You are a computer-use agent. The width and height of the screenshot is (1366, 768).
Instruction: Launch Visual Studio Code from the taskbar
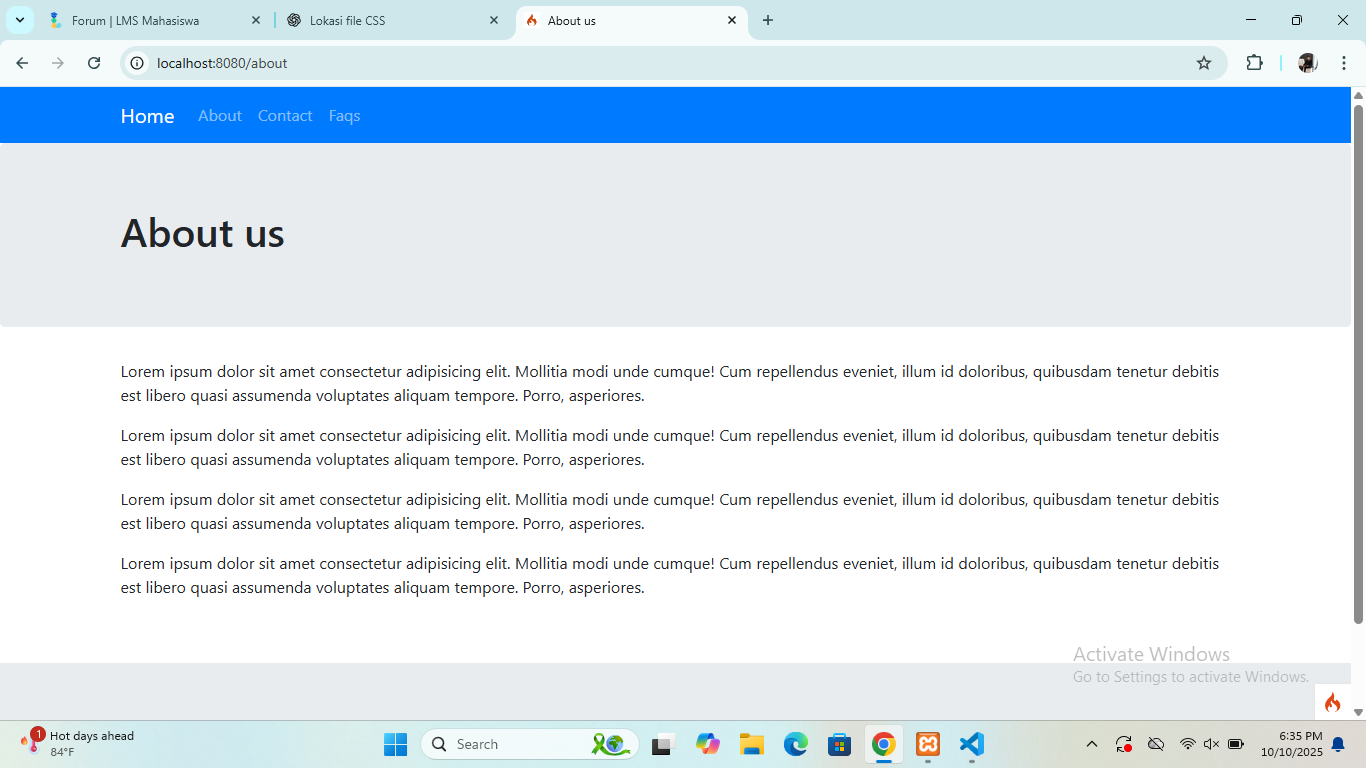(x=971, y=744)
